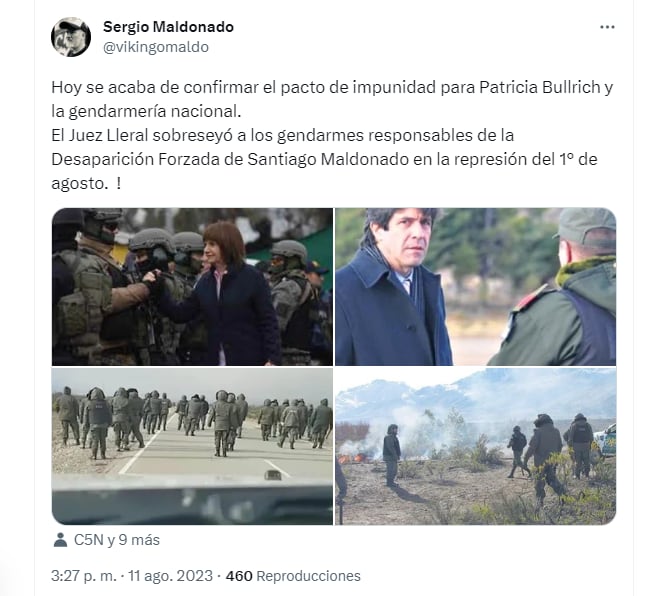The width and height of the screenshot is (663, 596).
Task: View photo of gendarmes walking on road
Action: point(192,446)
